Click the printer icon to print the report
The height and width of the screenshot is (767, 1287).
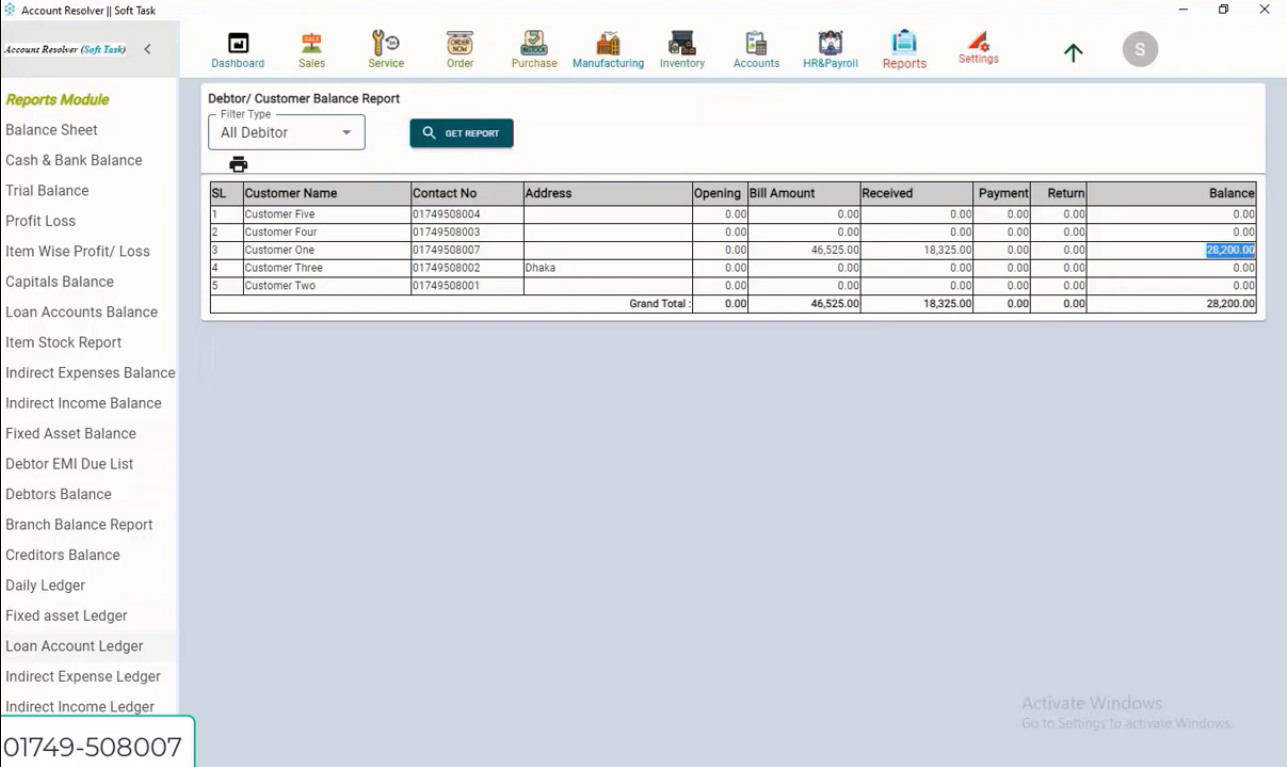(238, 164)
